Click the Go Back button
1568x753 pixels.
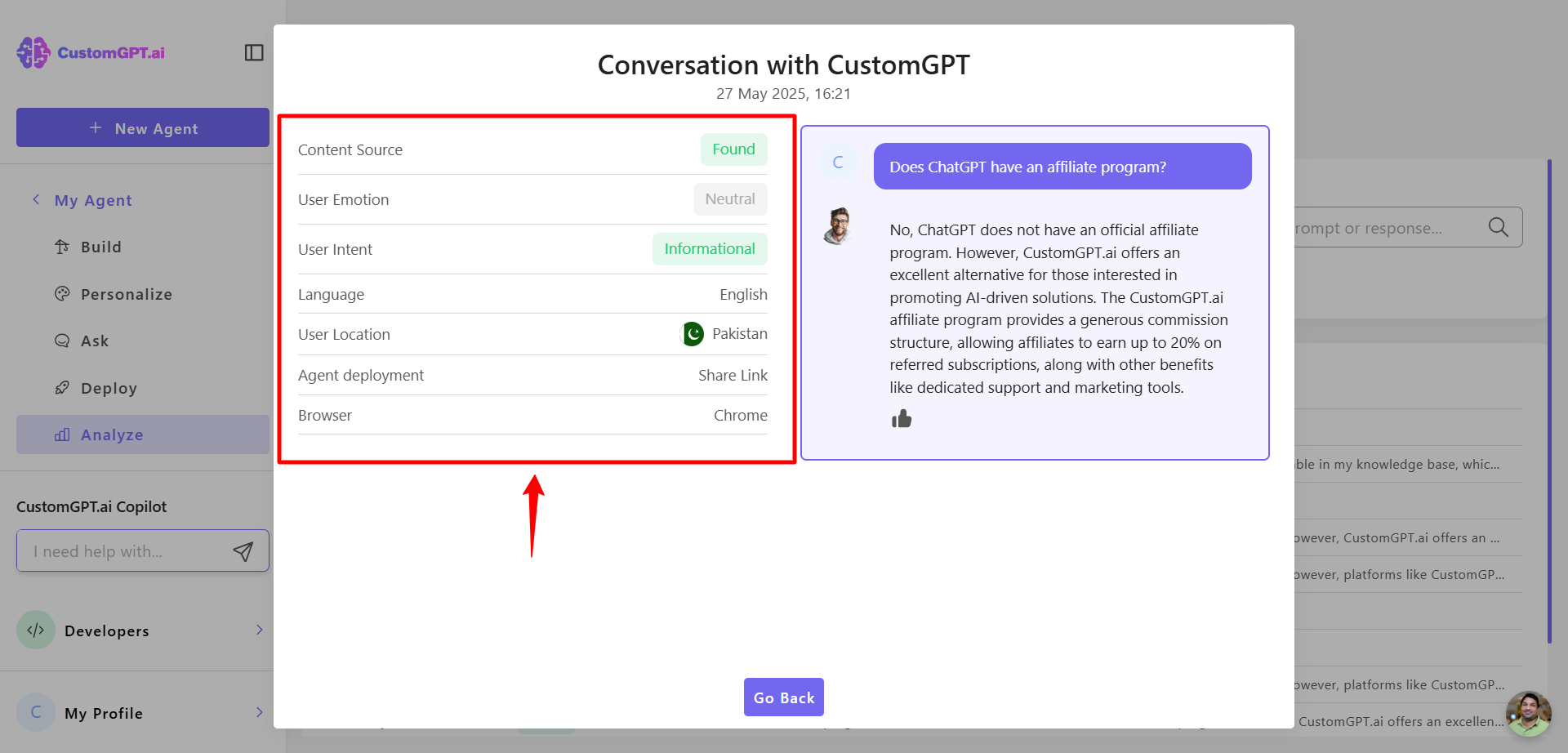click(x=784, y=697)
